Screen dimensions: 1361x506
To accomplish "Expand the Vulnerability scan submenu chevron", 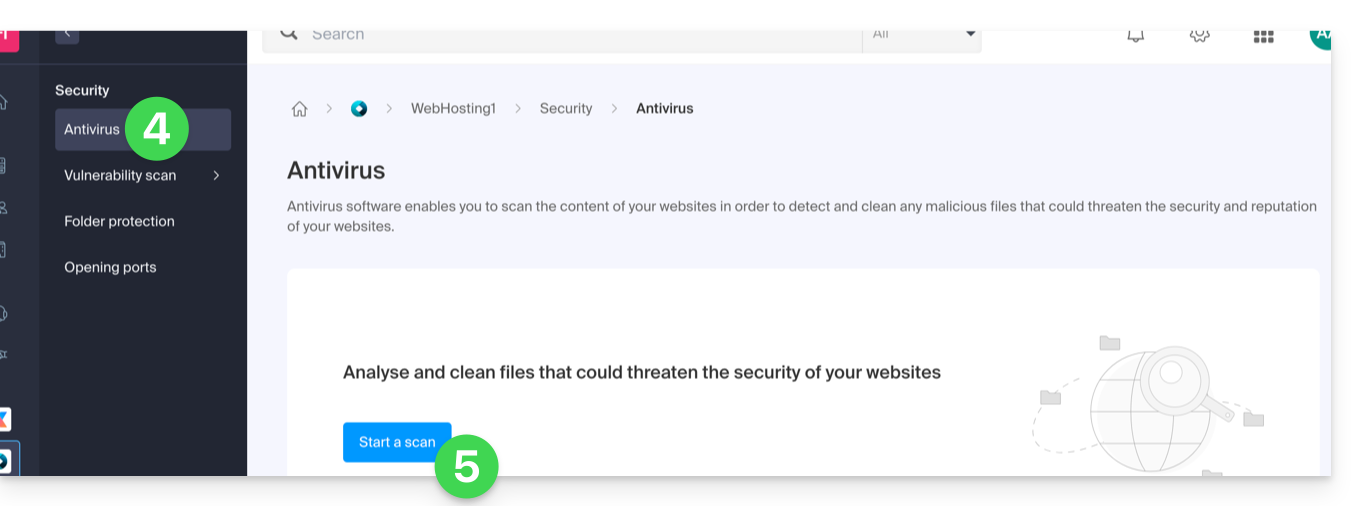I will (216, 176).
